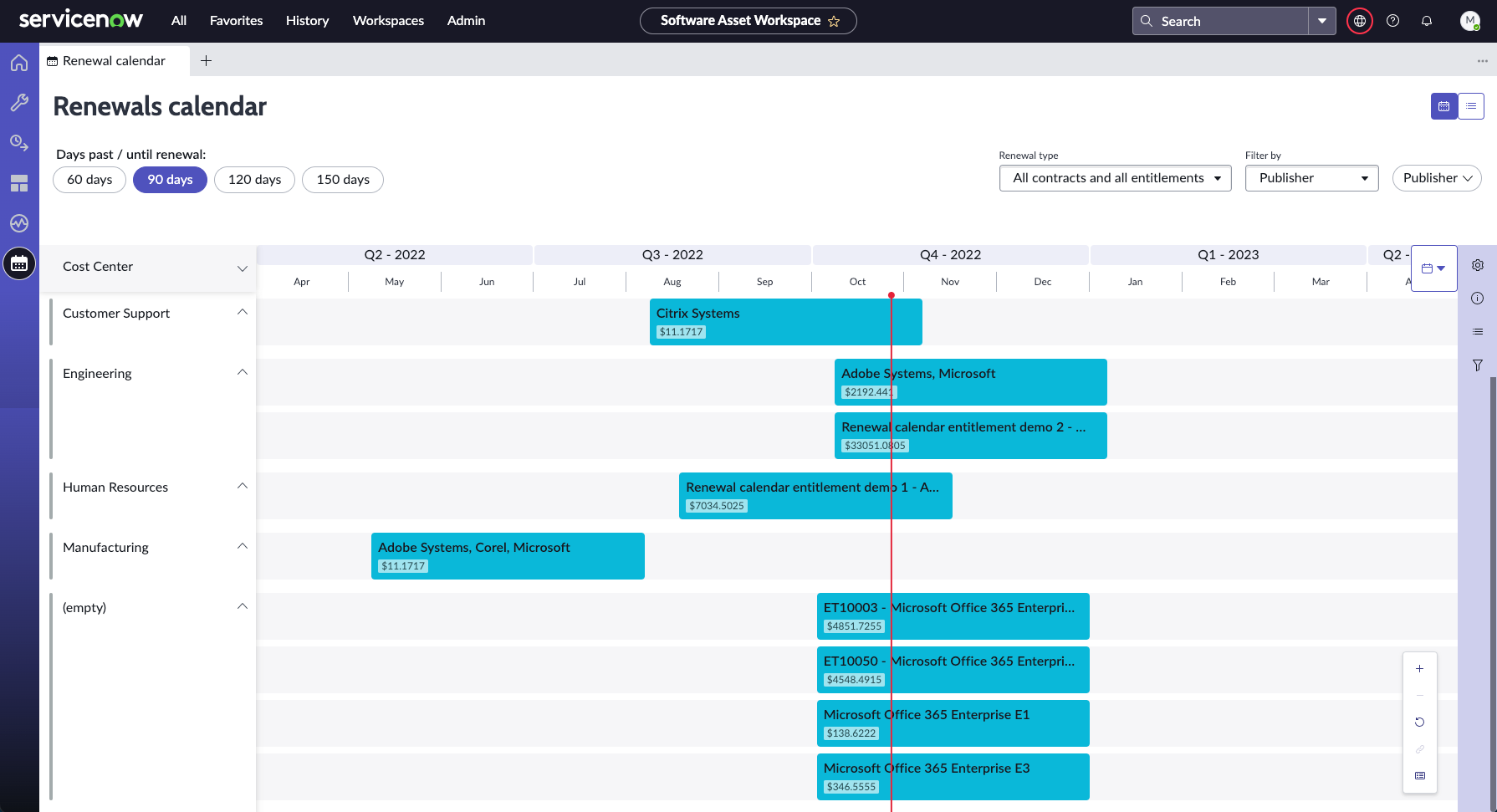Click the table icon below zoom controls
Screen dimensions: 1497x812
[x=1419, y=776]
